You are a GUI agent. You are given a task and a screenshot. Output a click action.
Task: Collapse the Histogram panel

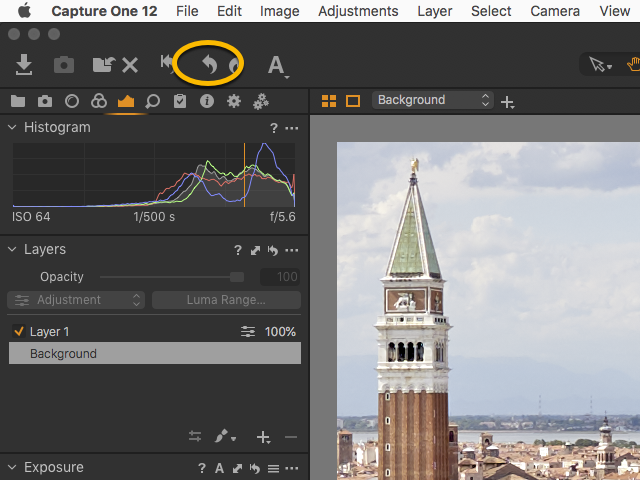(12, 128)
